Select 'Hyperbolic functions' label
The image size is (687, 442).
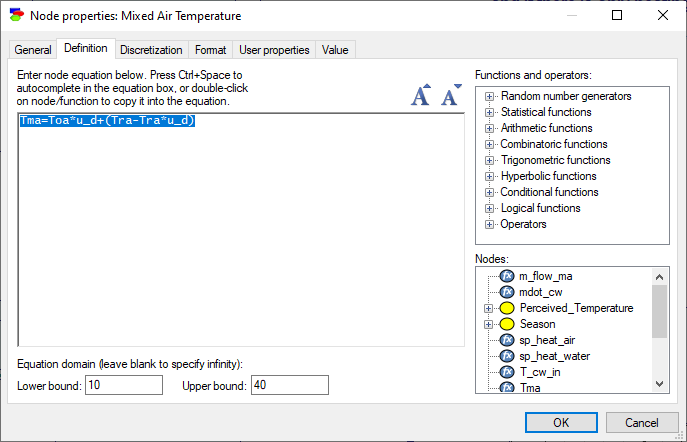(549, 177)
